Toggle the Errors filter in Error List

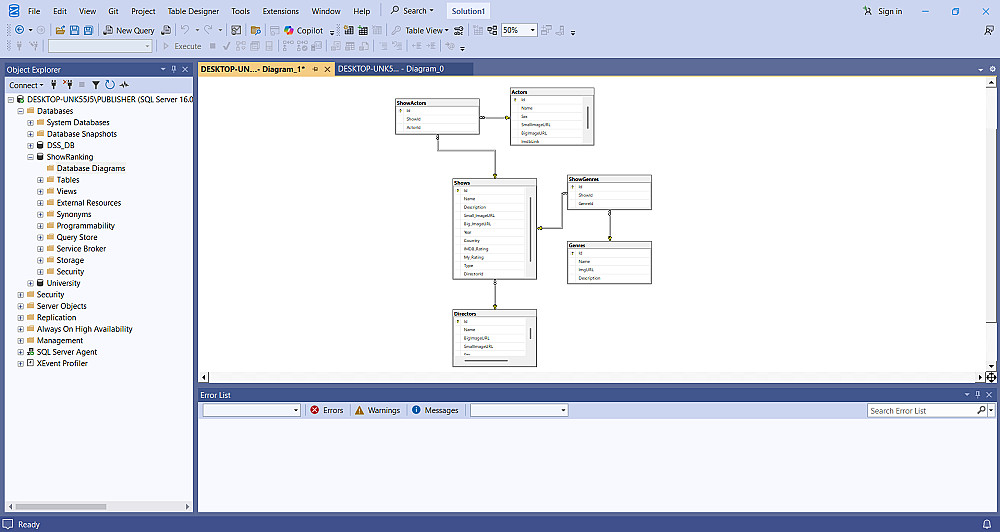327,410
